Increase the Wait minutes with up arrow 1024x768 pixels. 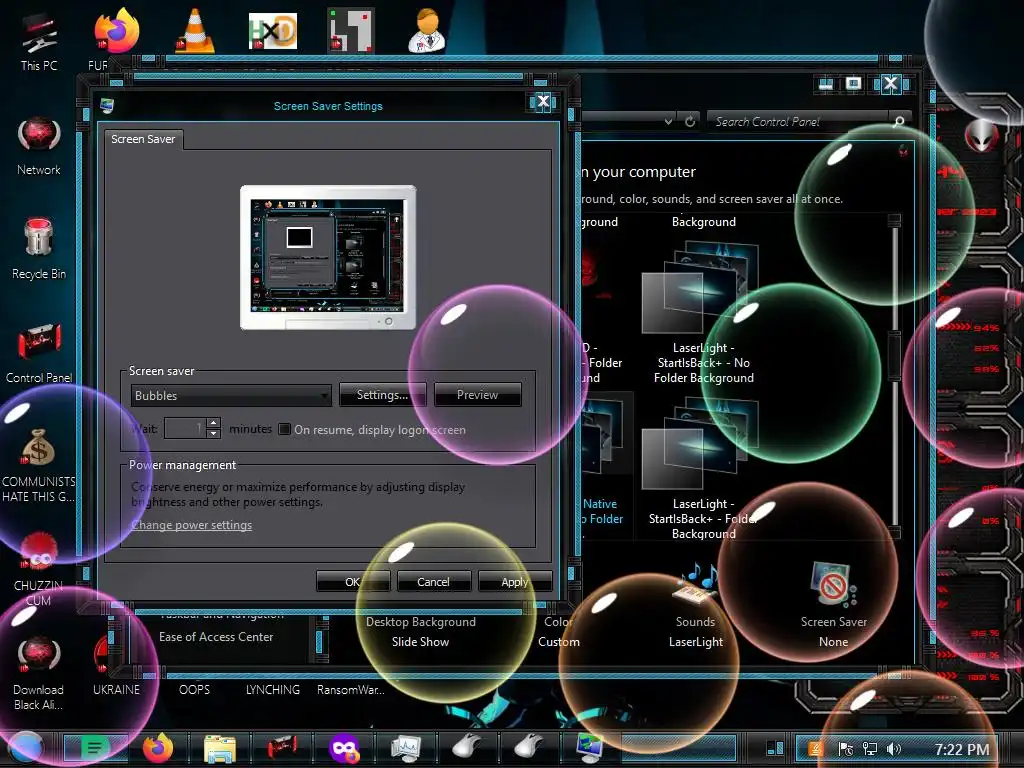pyautogui.click(x=213, y=423)
